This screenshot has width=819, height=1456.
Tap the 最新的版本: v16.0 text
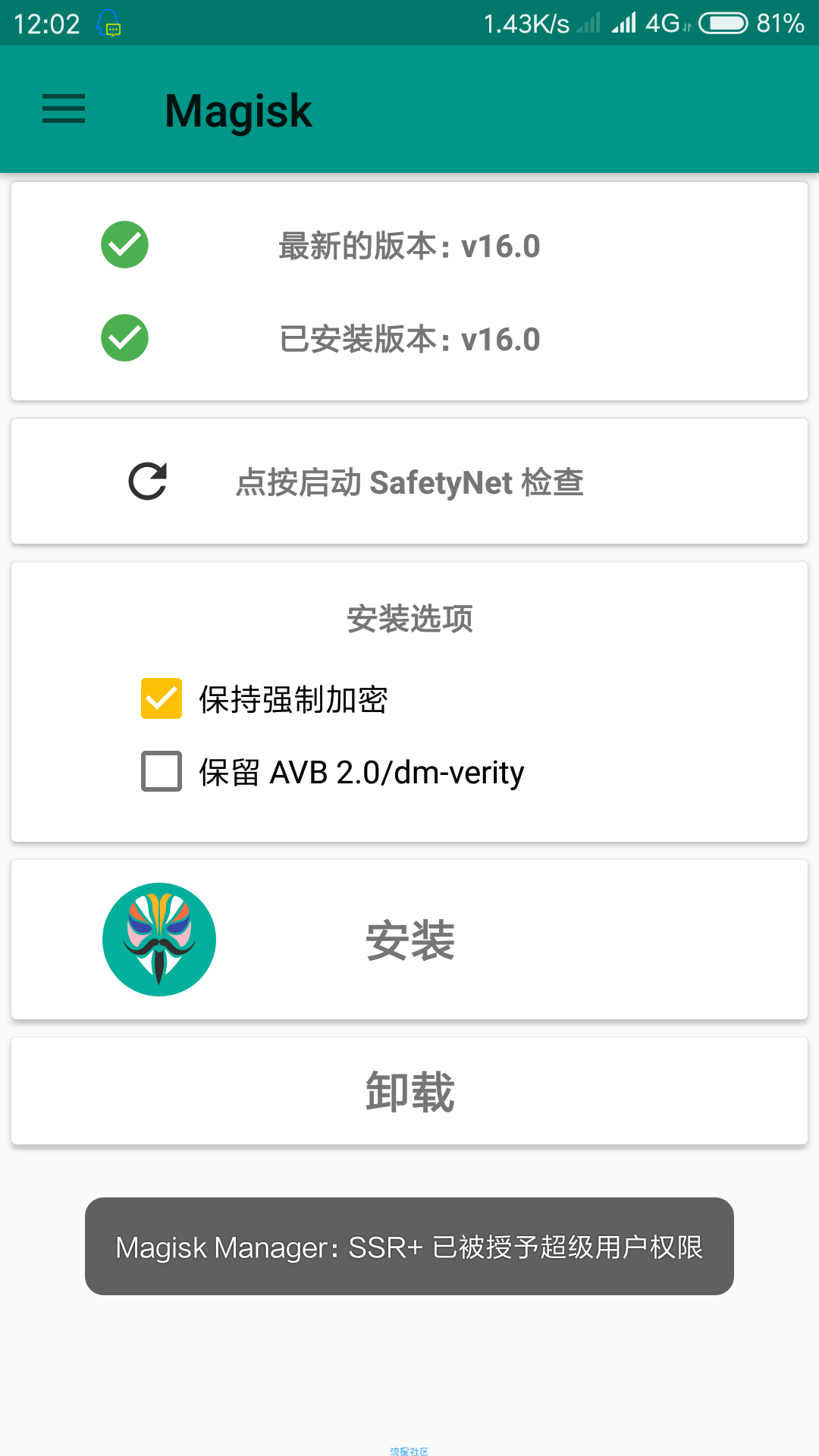pos(409,246)
